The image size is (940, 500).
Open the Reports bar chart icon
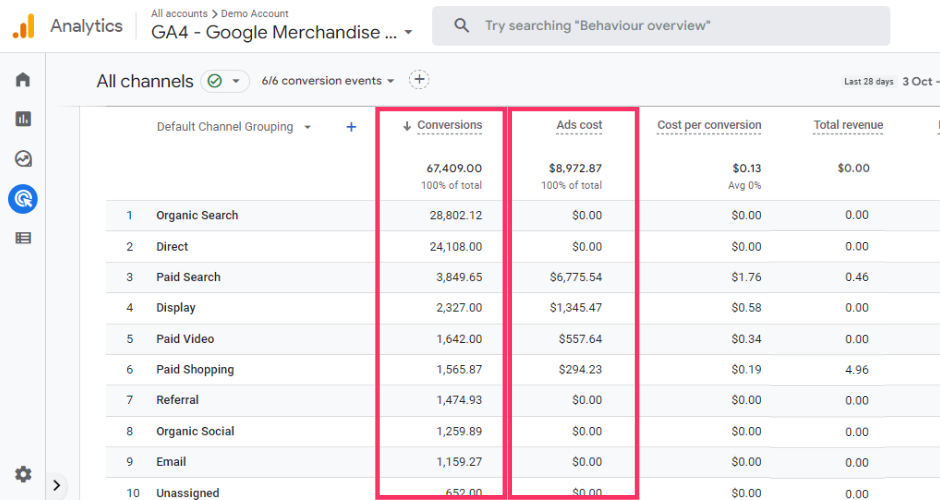[x=23, y=119]
